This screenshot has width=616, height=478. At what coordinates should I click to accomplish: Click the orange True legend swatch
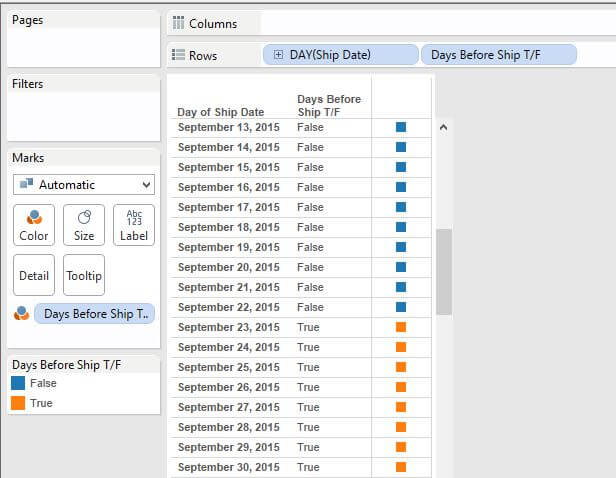(19, 403)
